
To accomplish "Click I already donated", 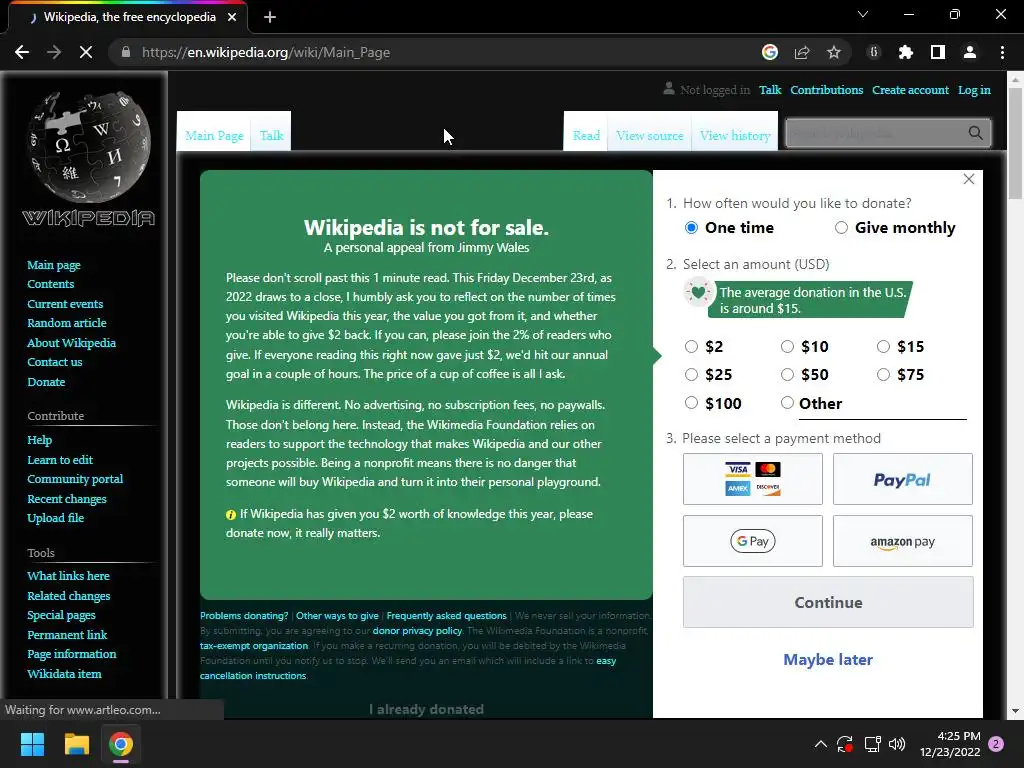I will [x=426, y=709].
